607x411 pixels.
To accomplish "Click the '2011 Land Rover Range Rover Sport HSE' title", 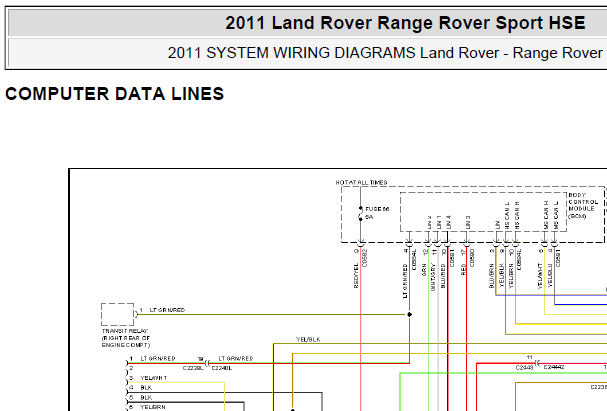I will pos(405,23).
